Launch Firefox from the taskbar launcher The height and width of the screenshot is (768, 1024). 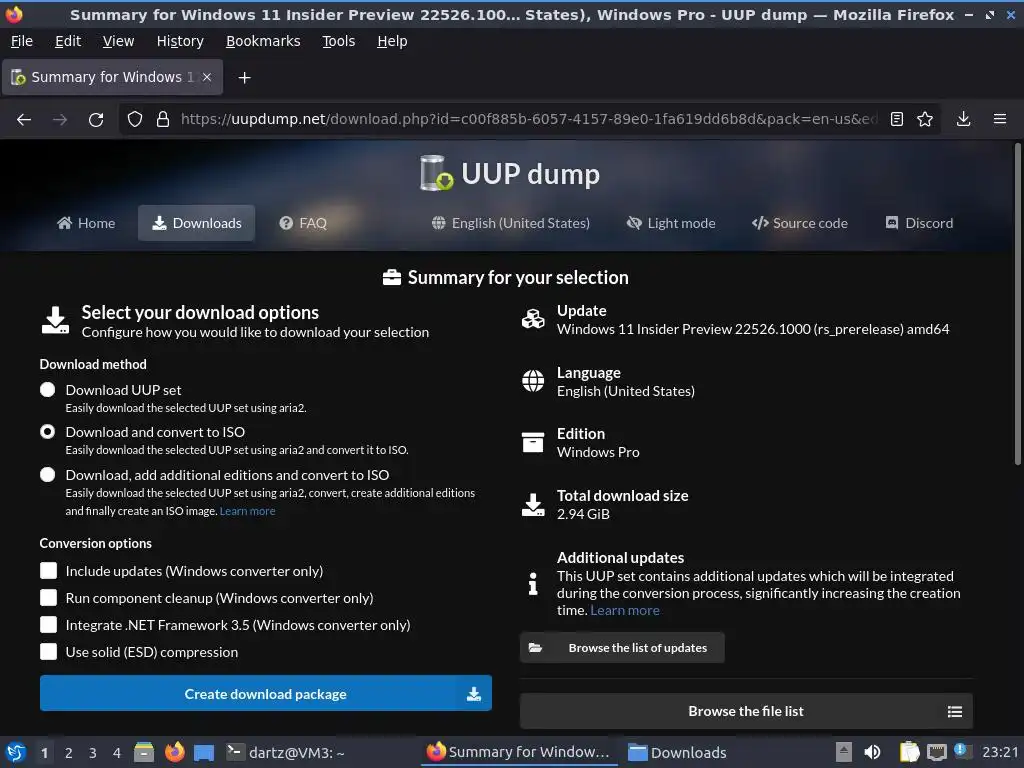pos(174,752)
